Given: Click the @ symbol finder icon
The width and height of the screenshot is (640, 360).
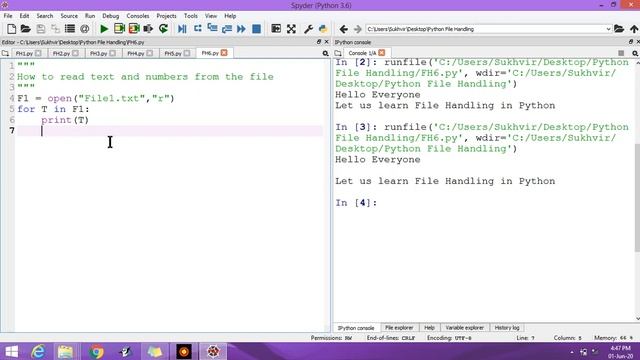Looking at the screenshot, I should click(84, 29).
